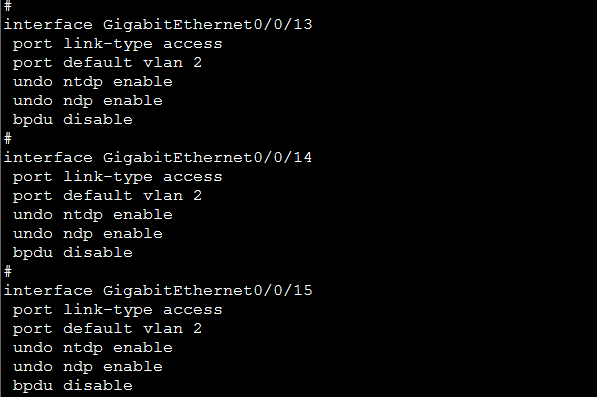Click 'port default vlan 2' under GigabitEthernet0/0/15
597x397 pixels.
point(107,329)
